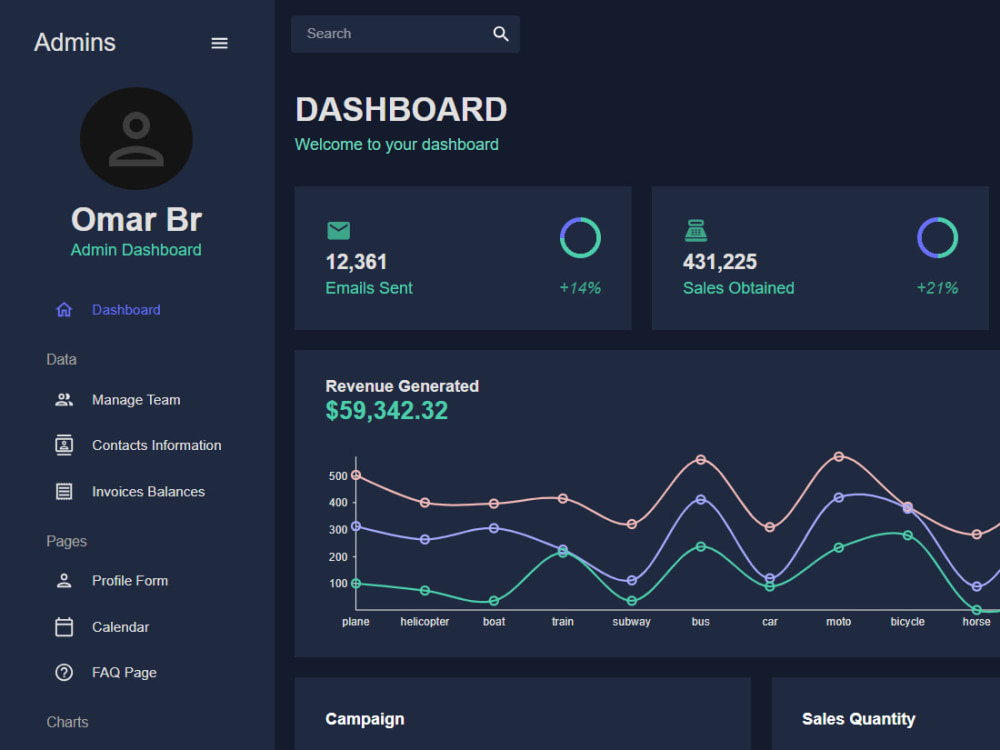
Task: Click the Campaign card heading
Action: pos(365,719)
